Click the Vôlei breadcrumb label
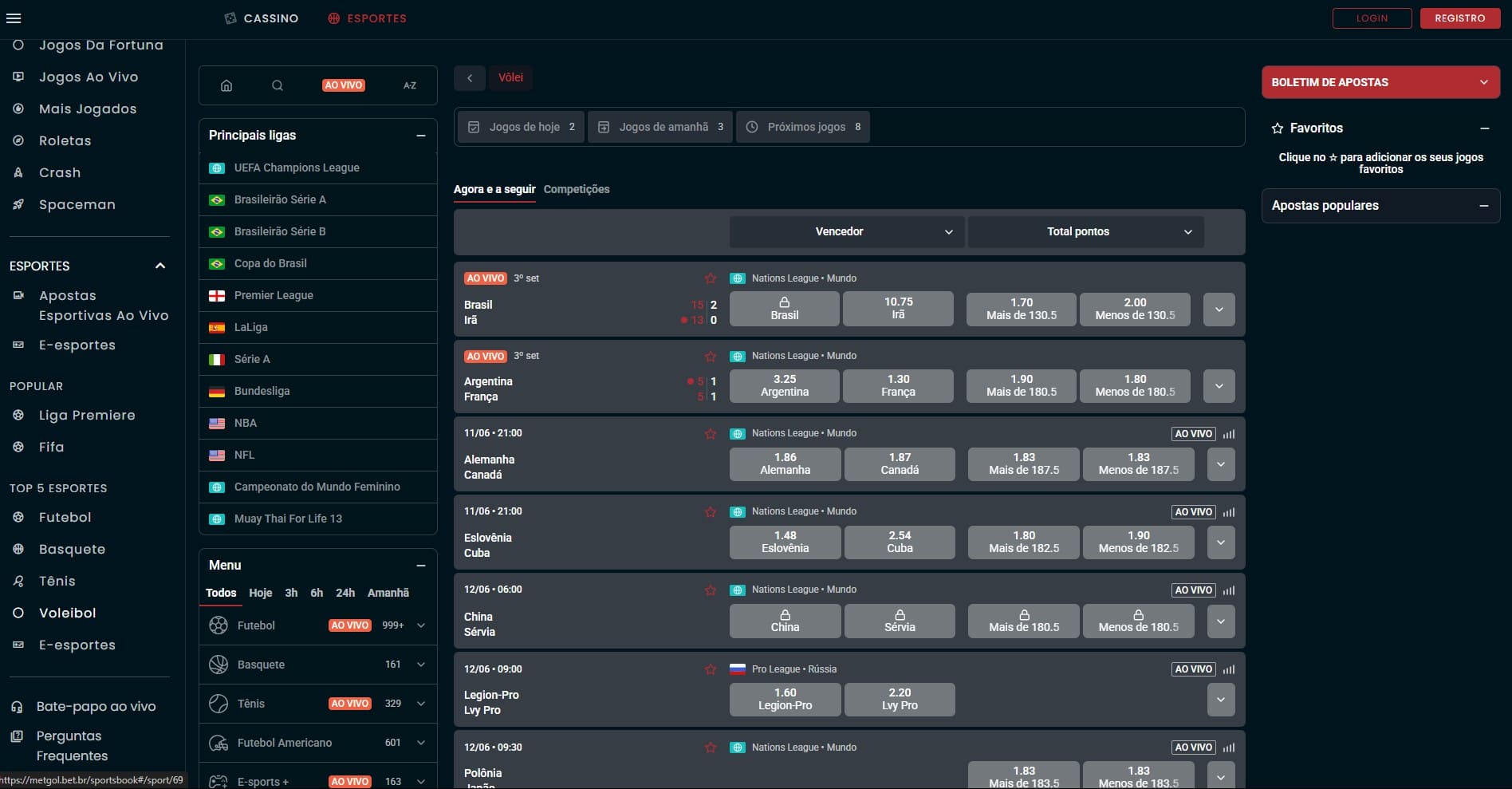This screenshot has width=1512, height=789. tap(510, 77)
